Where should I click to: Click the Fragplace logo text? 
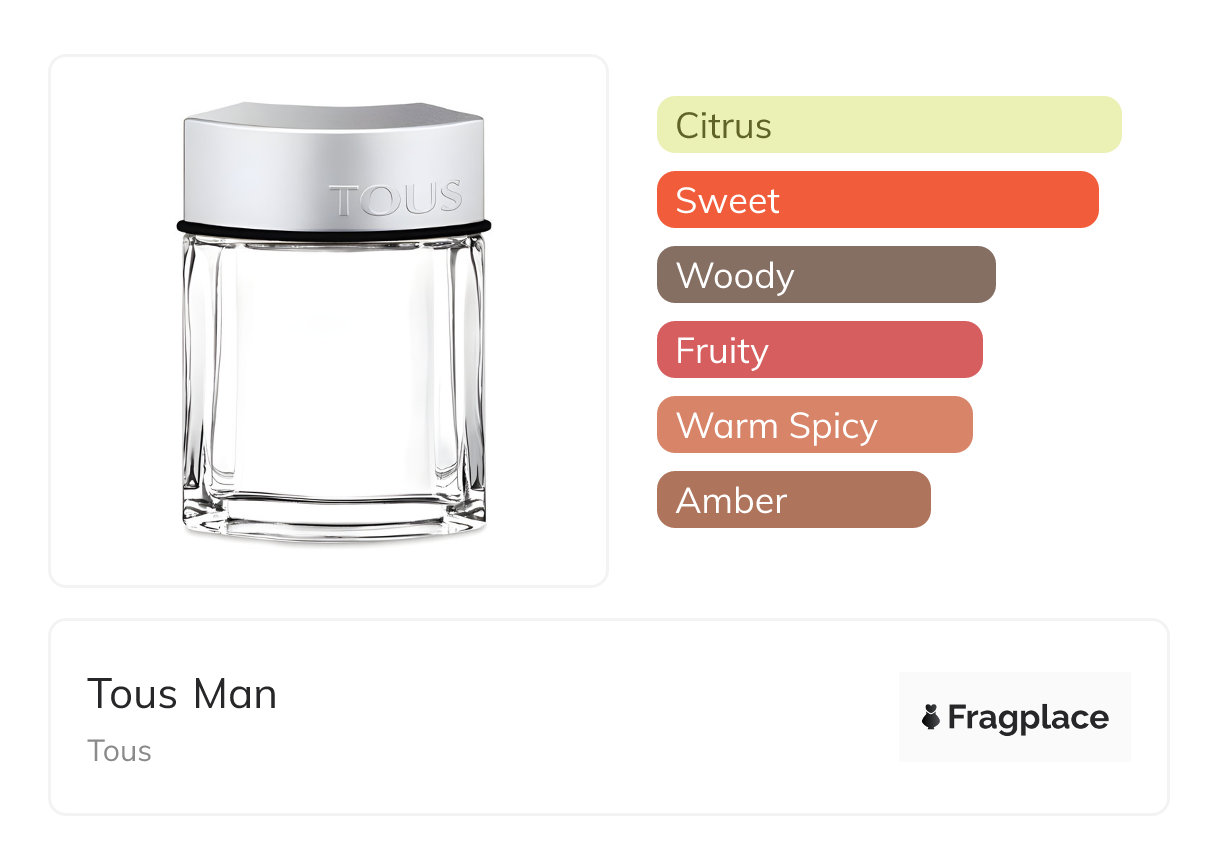click(1028, 717)
